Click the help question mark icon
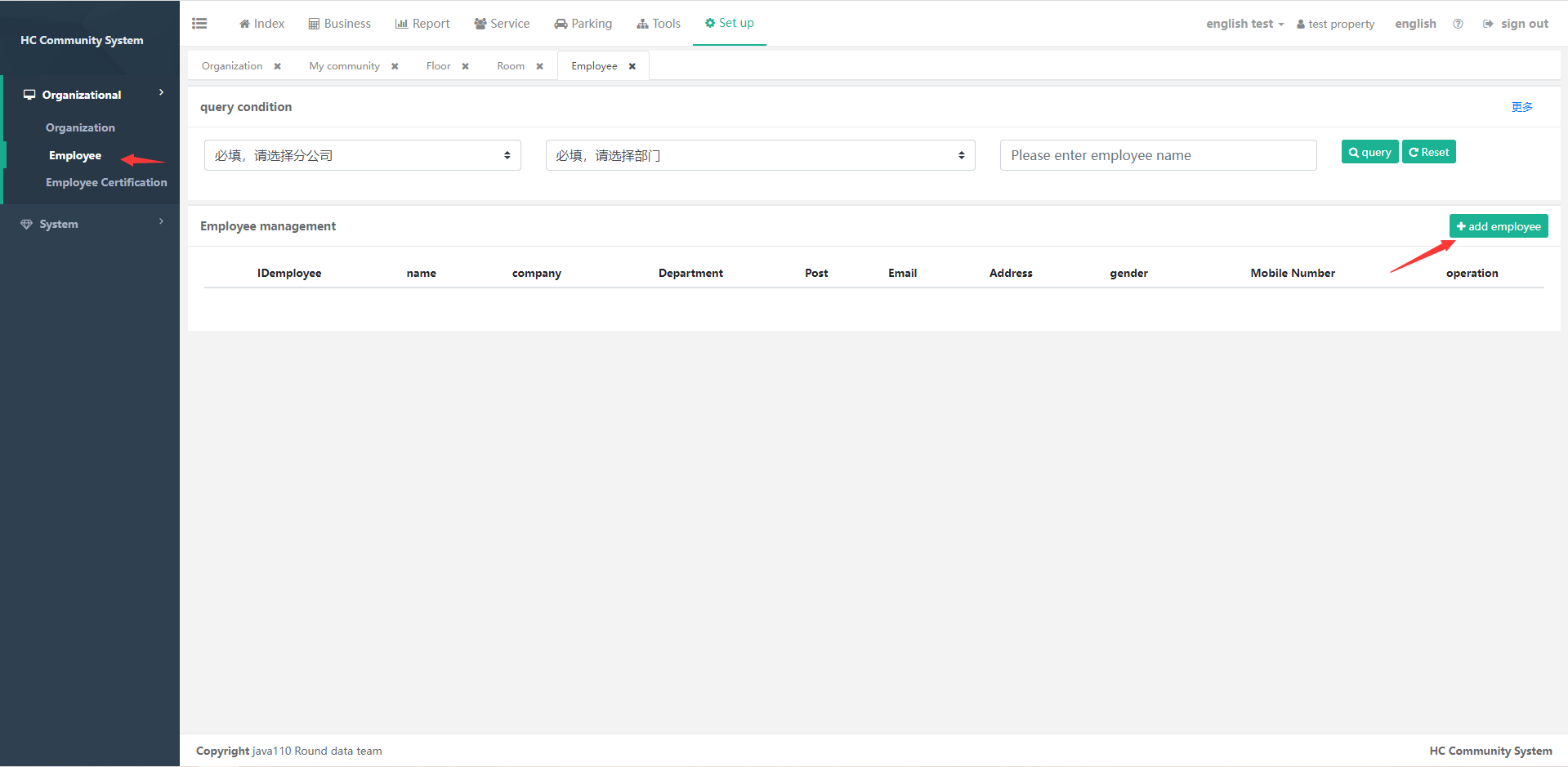1568x767 pixels. tap(1458, 24)
